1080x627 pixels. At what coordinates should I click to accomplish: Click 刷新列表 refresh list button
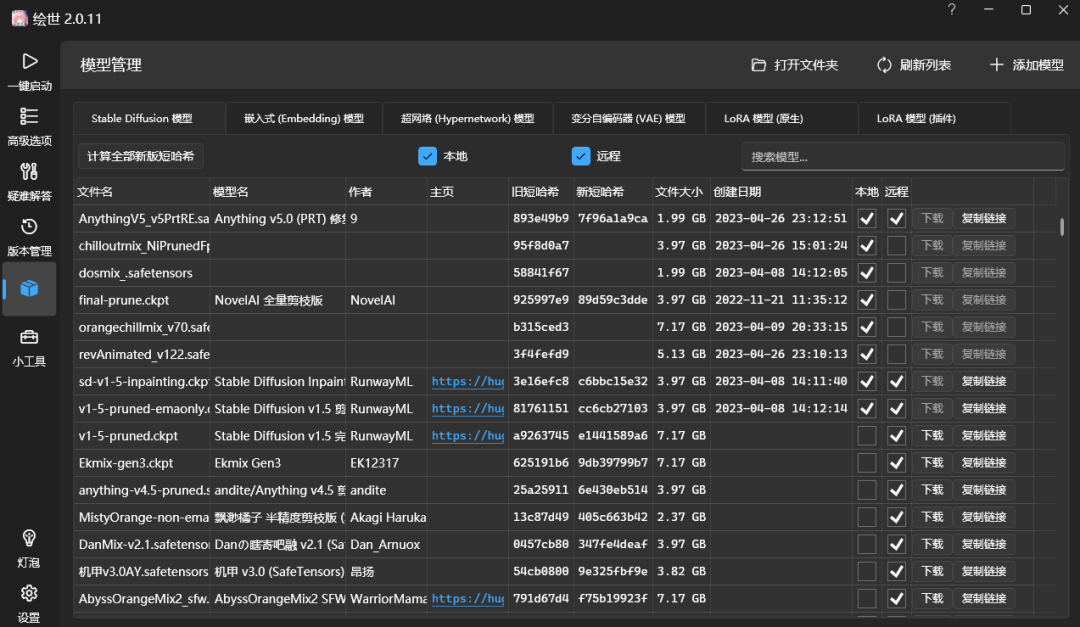click(913, 65)
